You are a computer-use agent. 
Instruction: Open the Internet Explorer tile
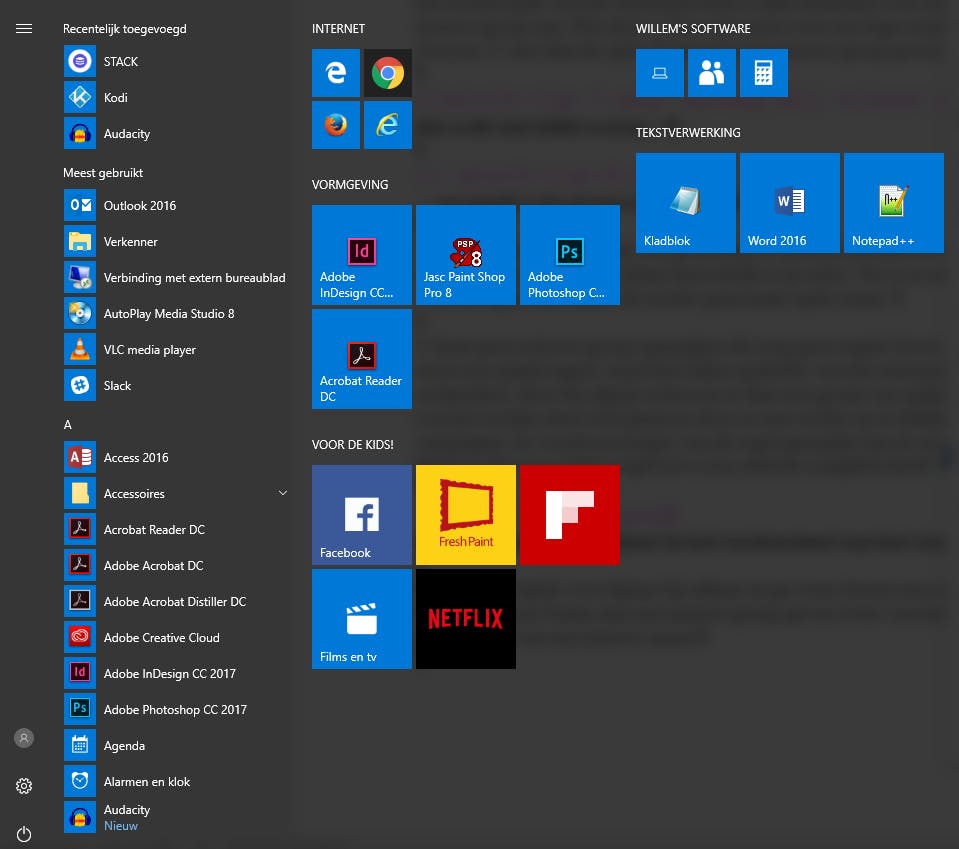(x=387, y=124)
